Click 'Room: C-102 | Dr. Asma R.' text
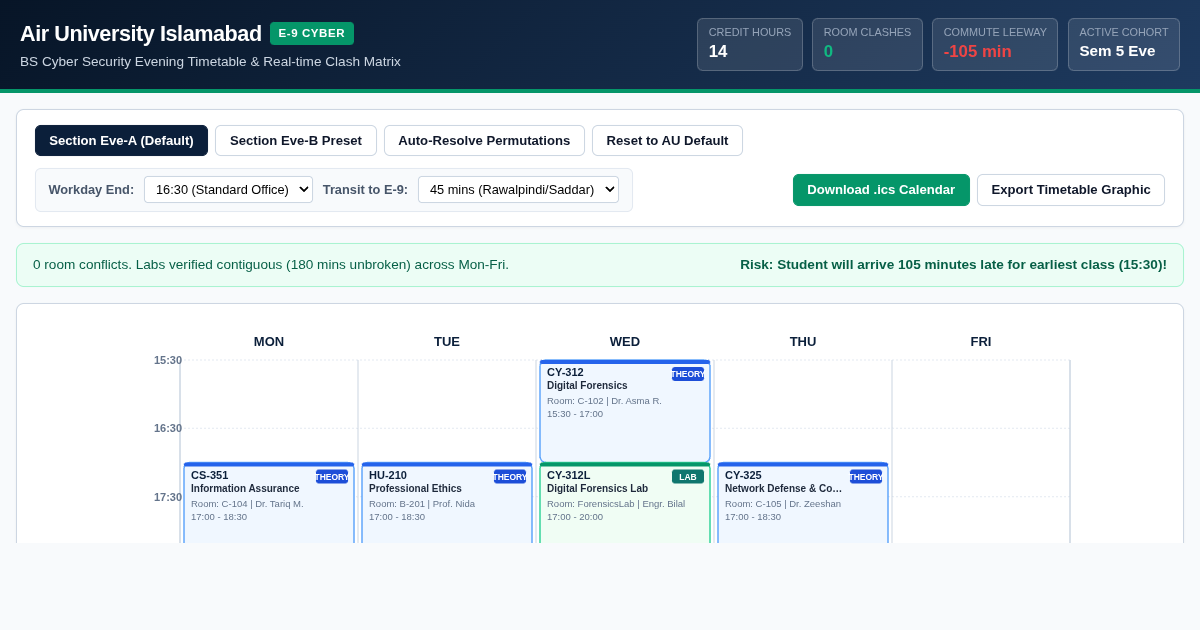 click(x=604, y=401)
